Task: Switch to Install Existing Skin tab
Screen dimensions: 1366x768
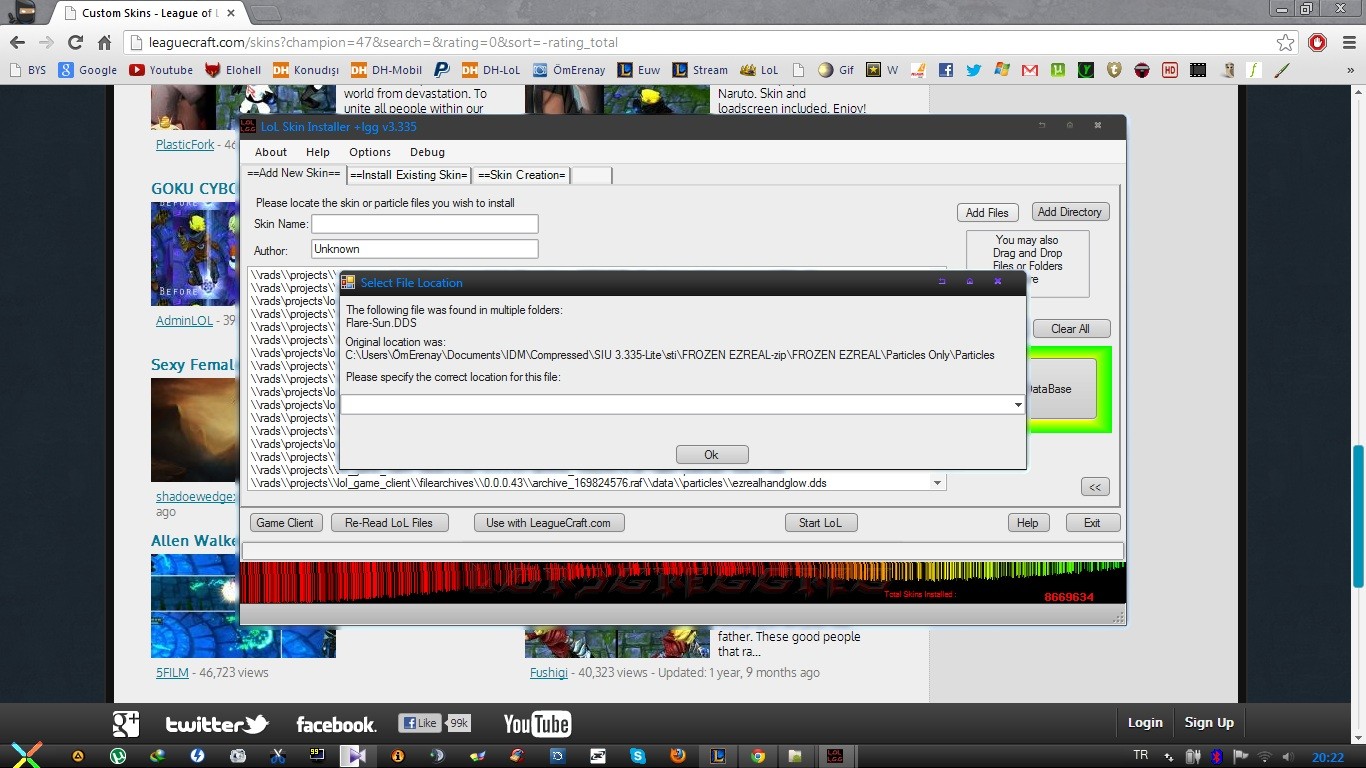Action: tap(409, 175)
